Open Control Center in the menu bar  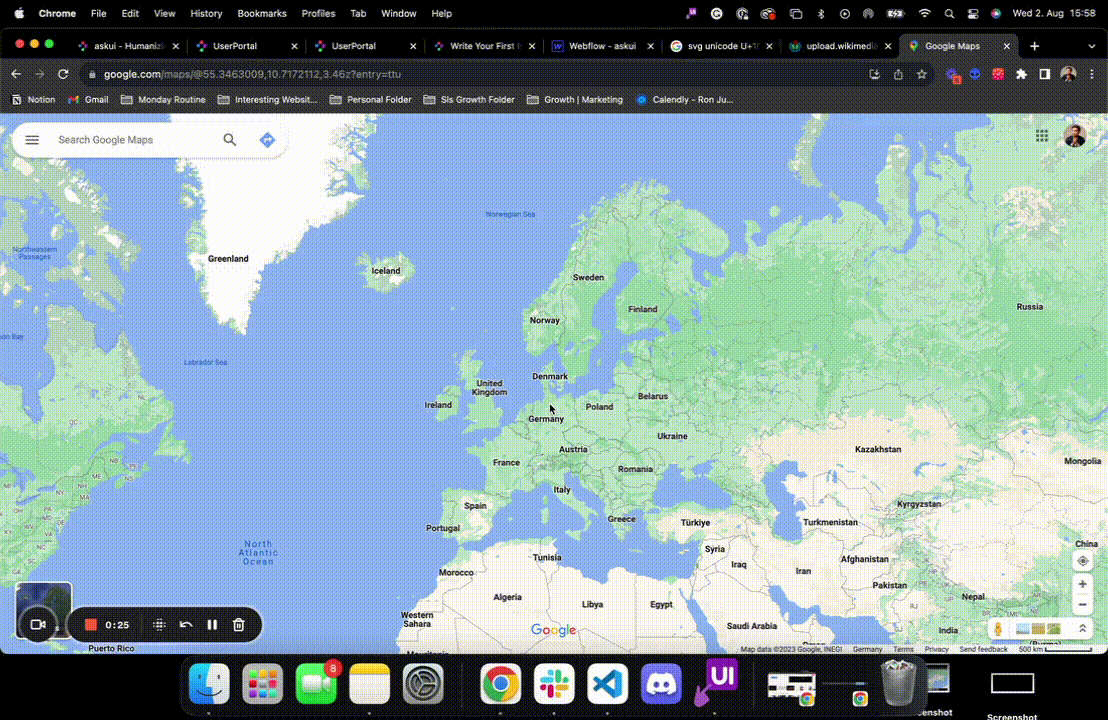pos(972,13)
